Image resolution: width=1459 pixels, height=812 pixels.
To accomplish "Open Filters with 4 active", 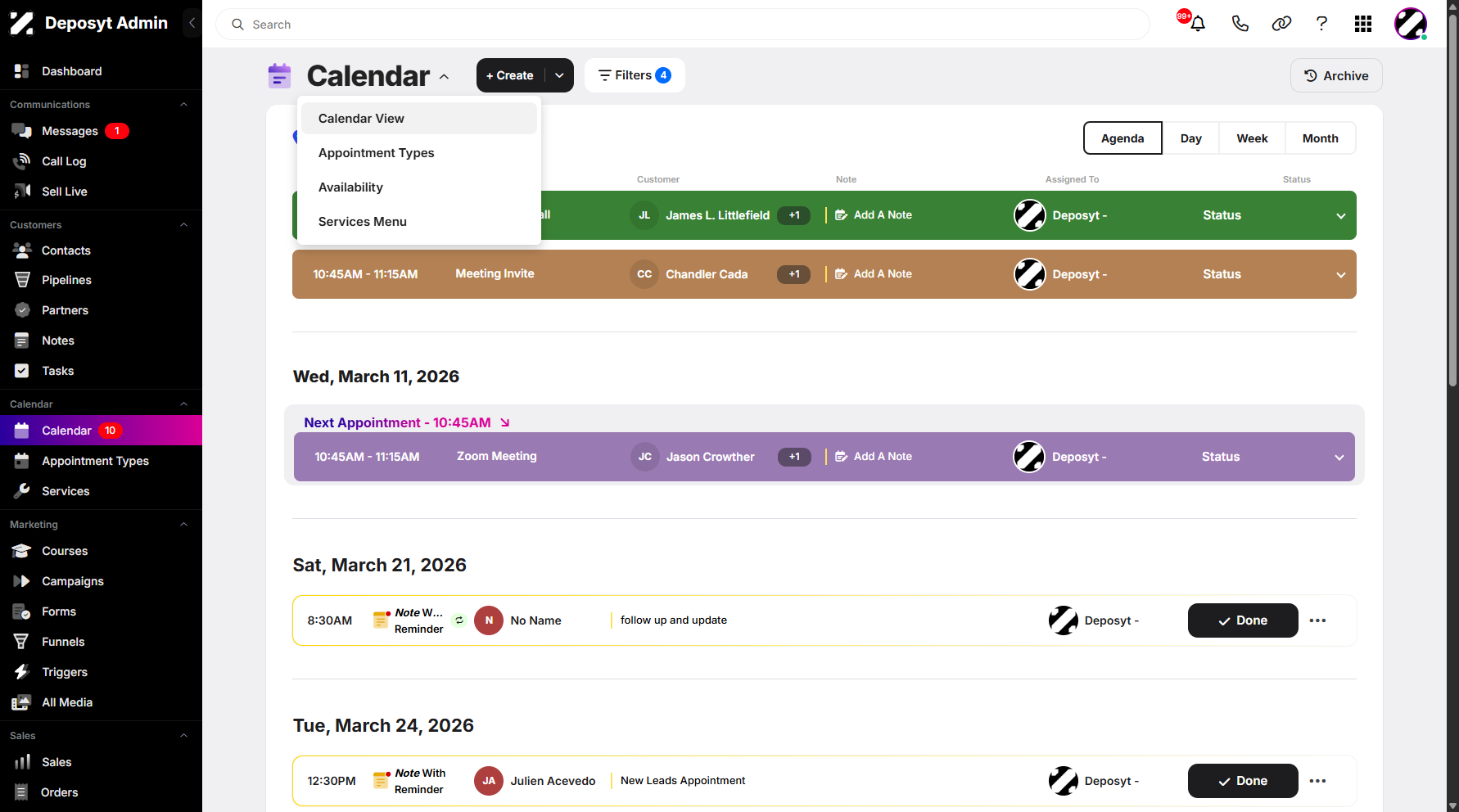I will click(635, 75).
